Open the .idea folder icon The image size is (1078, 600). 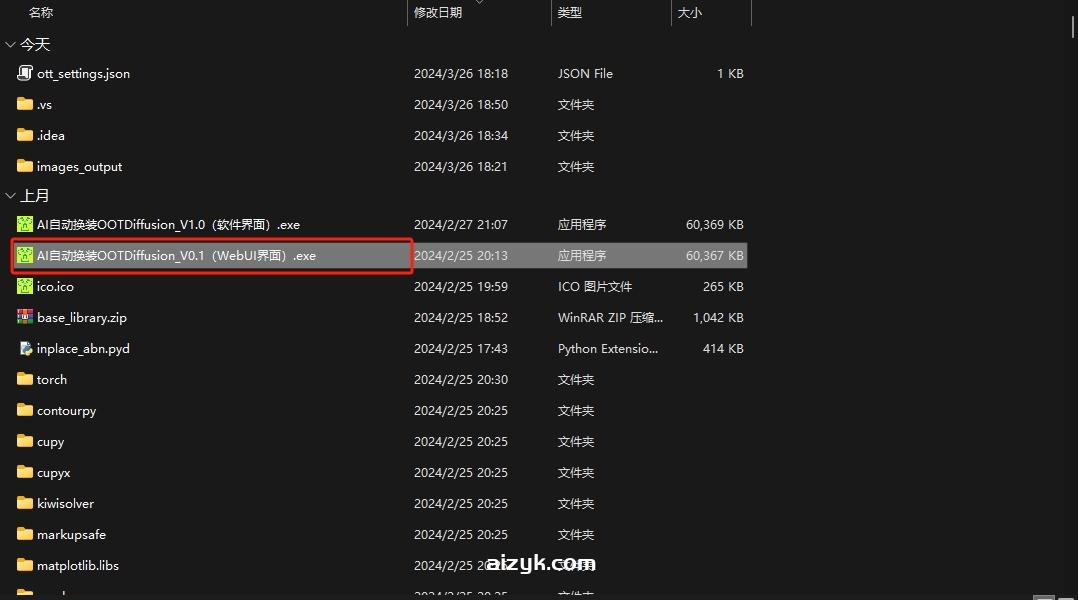pos(23,135)
